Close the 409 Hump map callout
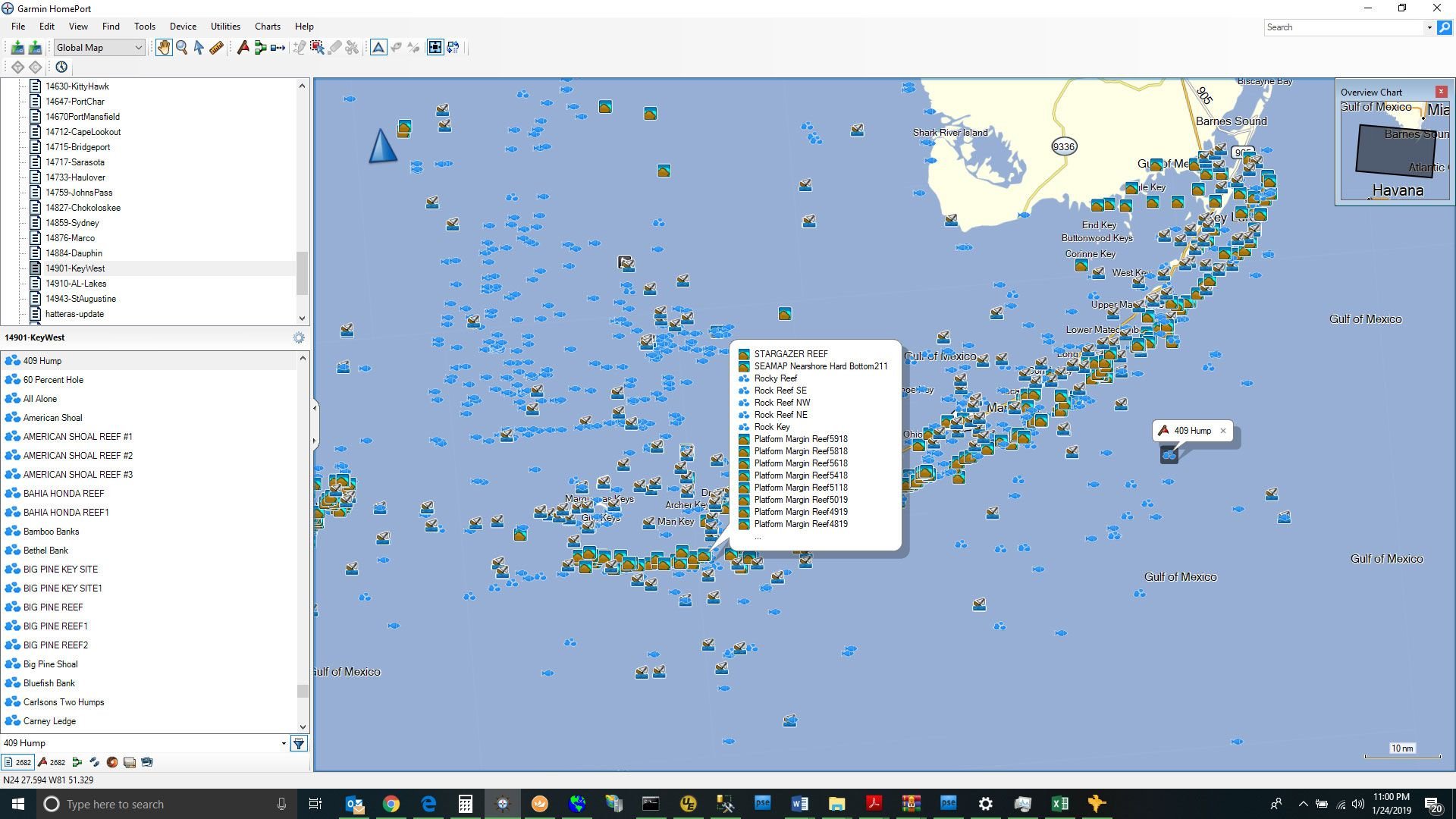The height and width of the screenshot is (819, 1456). [x=1222, y=431]
